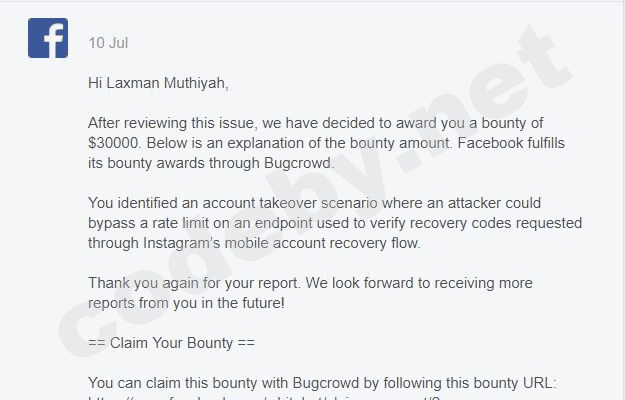Click the line starting "Thank you again"
The image size is (625, 400).
click(310, 283)
